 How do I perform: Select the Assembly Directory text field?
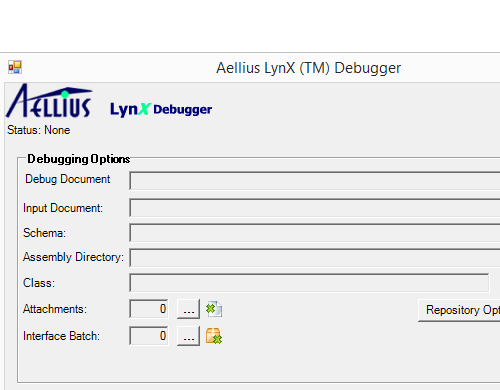tap(315, 257)
